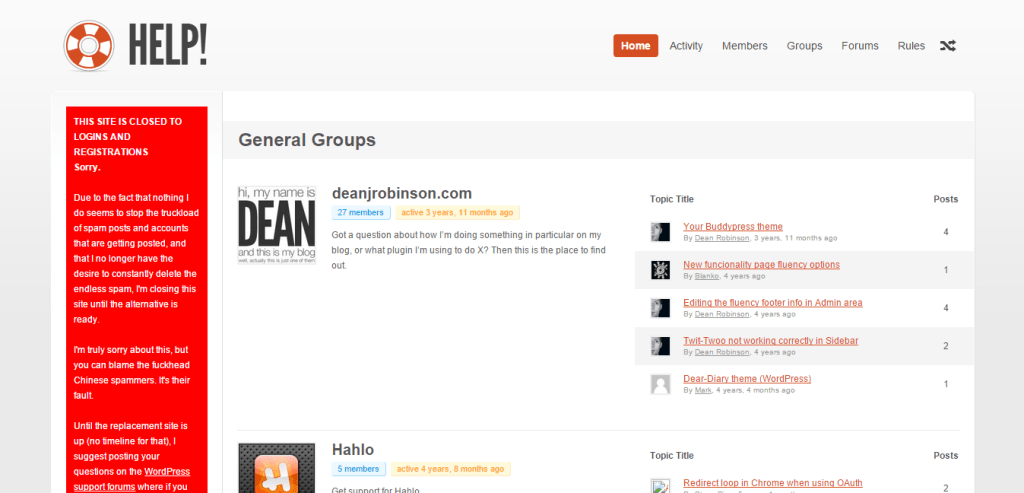This screenshot has width=1024, height=493.
Task: Click post count 1 for New funcionality topic
Action: click(946, 270)
